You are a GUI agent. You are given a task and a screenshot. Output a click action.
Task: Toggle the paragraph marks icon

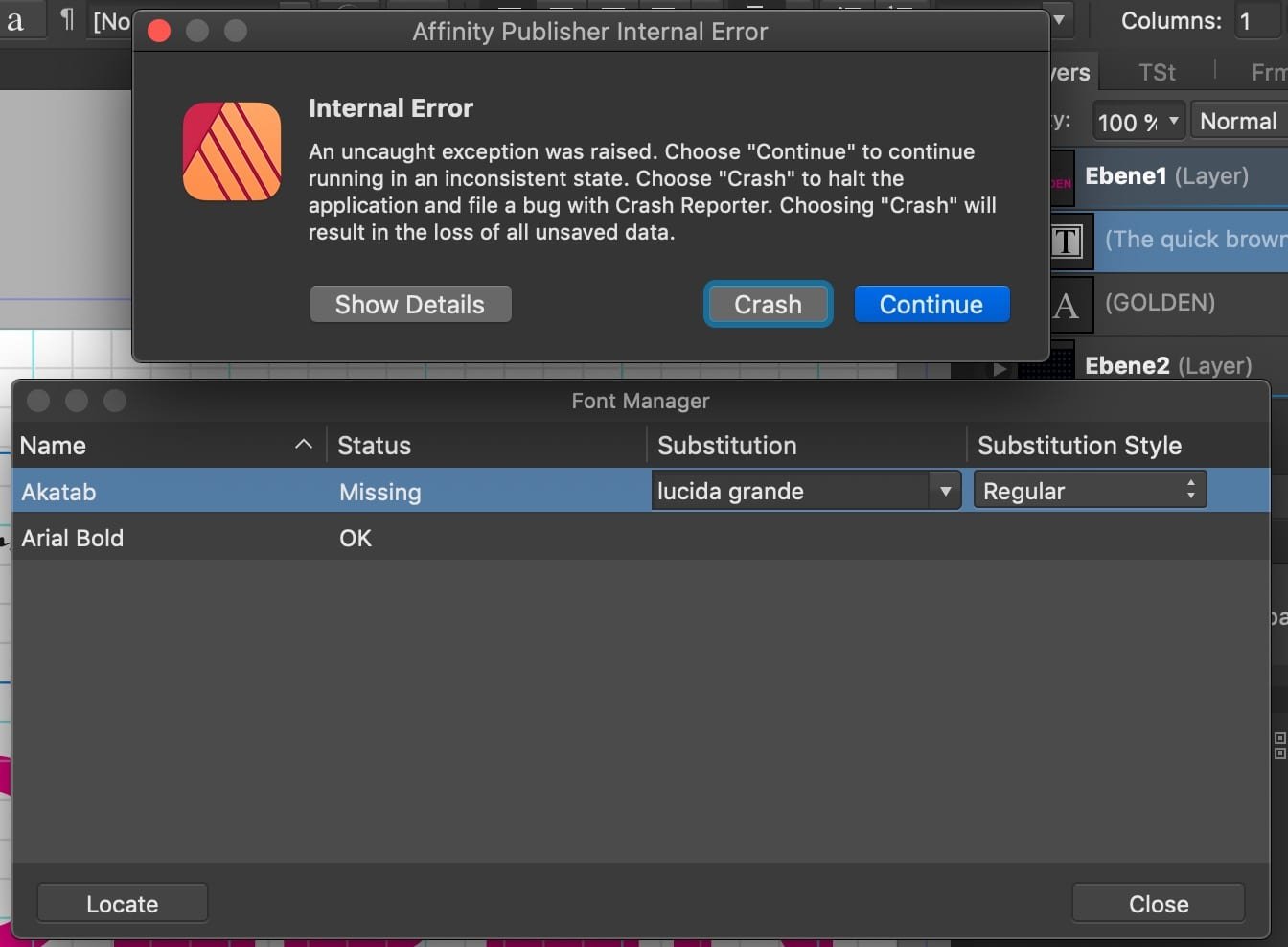[x=65, y=19]
